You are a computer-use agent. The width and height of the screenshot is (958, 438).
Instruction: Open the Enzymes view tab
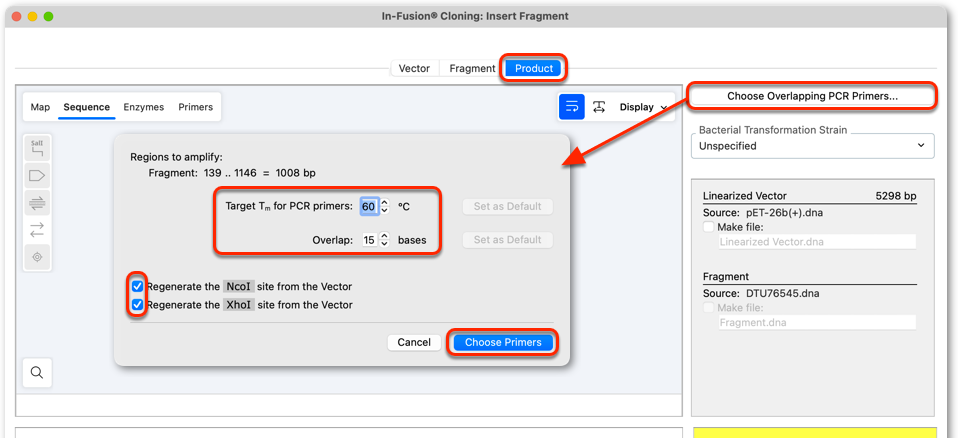[x=144, y=107]
